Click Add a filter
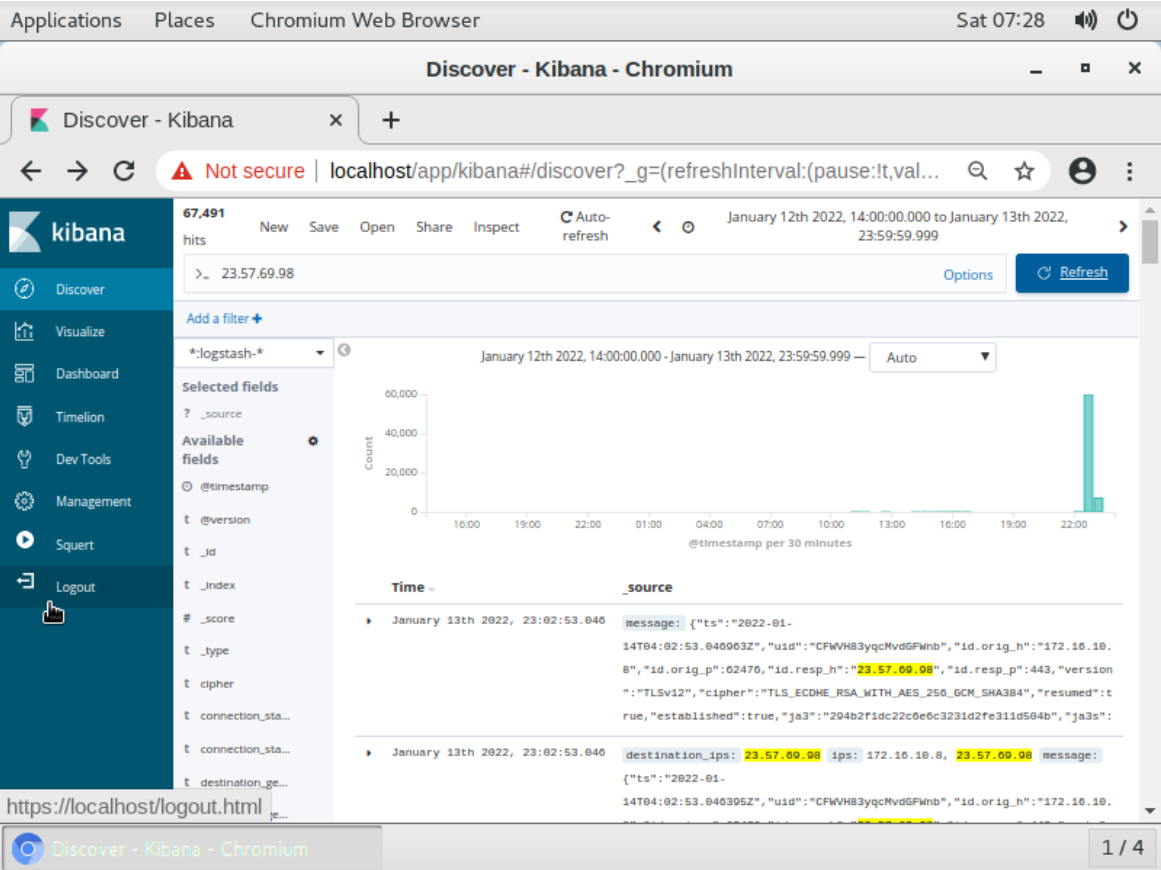 pos(224,318)
